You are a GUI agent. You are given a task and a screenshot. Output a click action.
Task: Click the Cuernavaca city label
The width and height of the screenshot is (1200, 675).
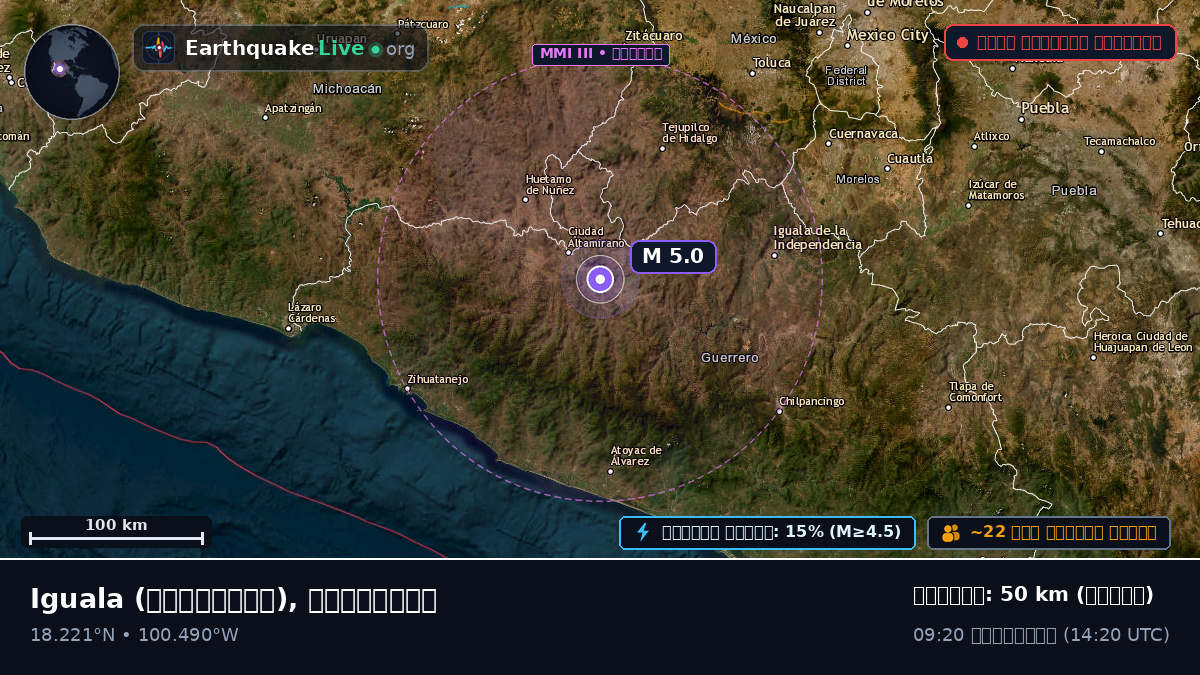click(x=862, y=133)
